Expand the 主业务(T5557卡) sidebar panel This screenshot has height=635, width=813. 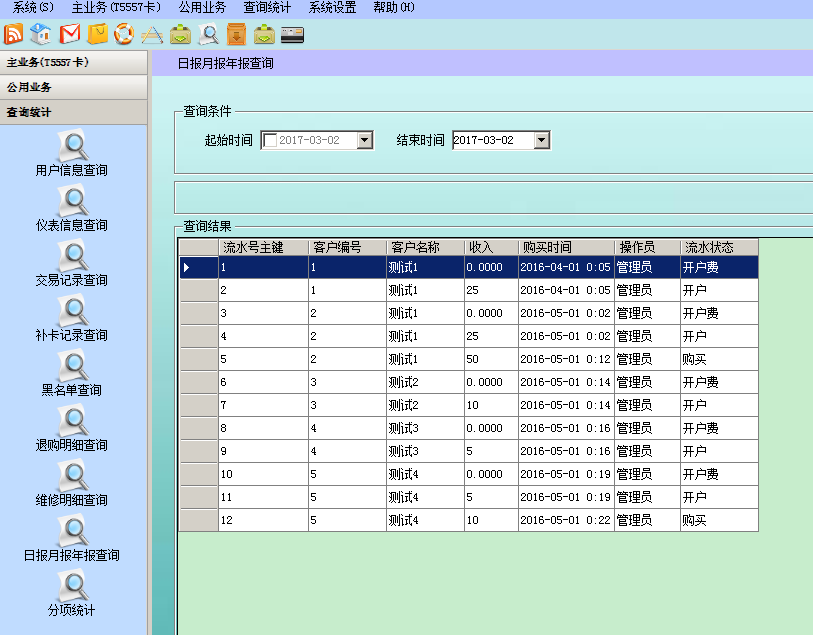[x=74, y=63]
